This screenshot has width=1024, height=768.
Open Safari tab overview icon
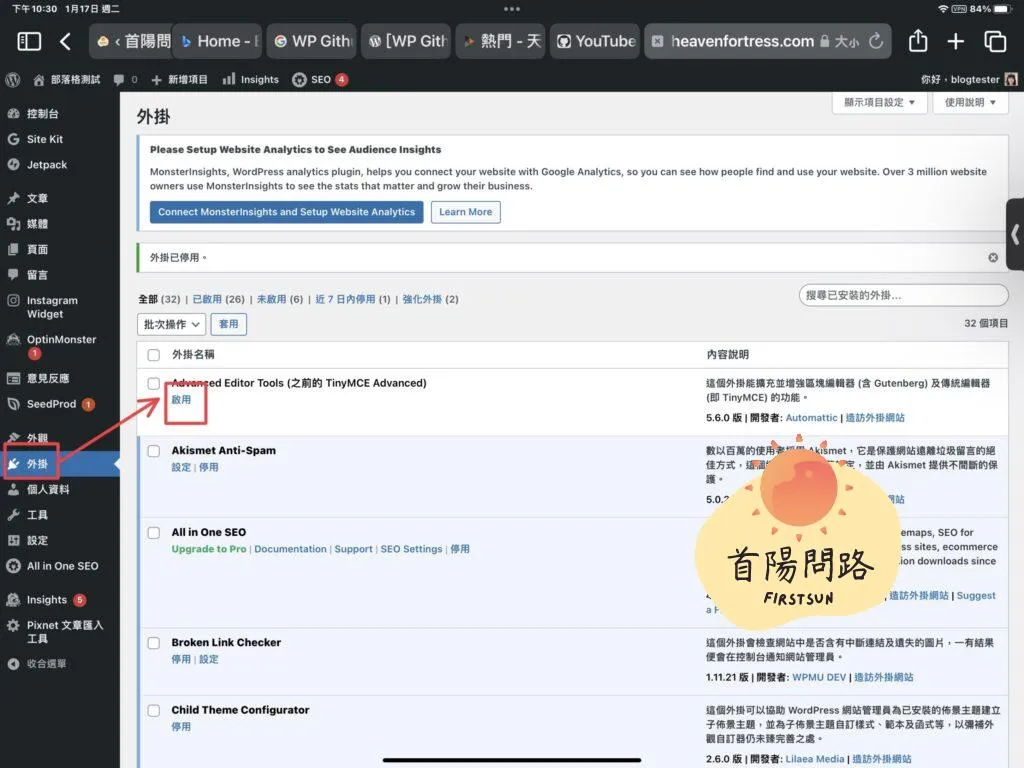click(995, 41)
